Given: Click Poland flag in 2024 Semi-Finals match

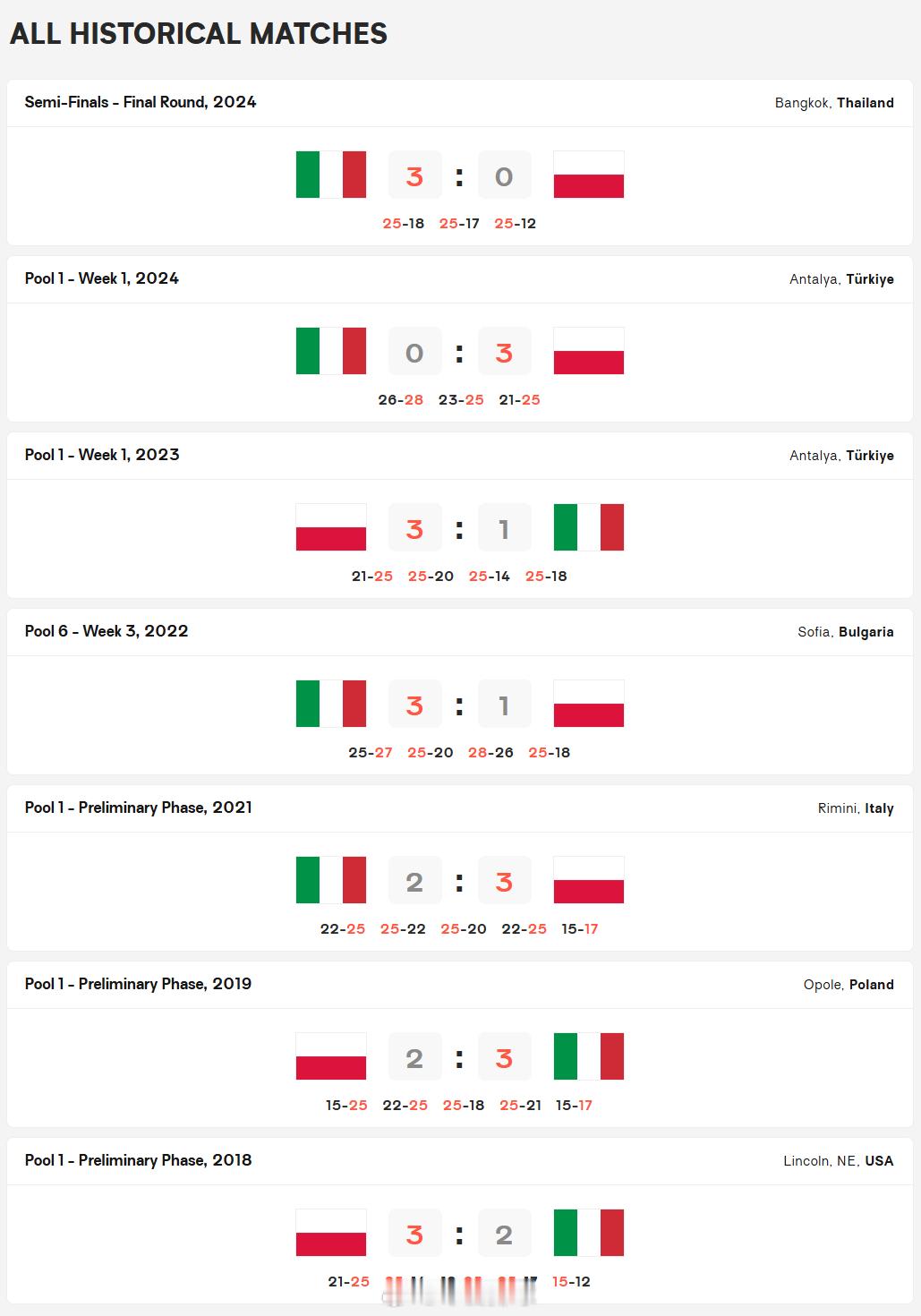Looking at the screenshot, I should (589, 175).
